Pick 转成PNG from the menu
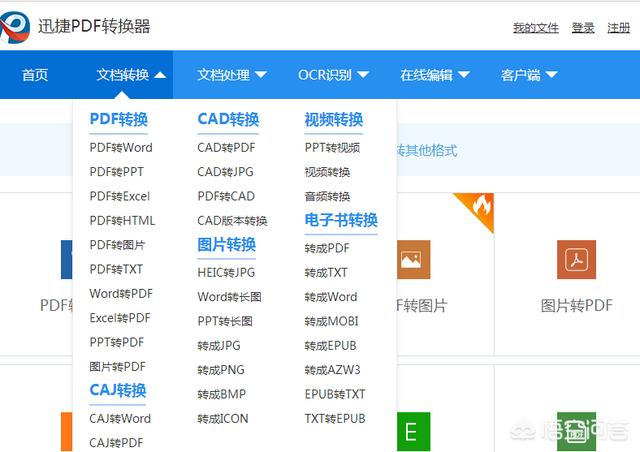640x452 pixels. click(221, 370)
